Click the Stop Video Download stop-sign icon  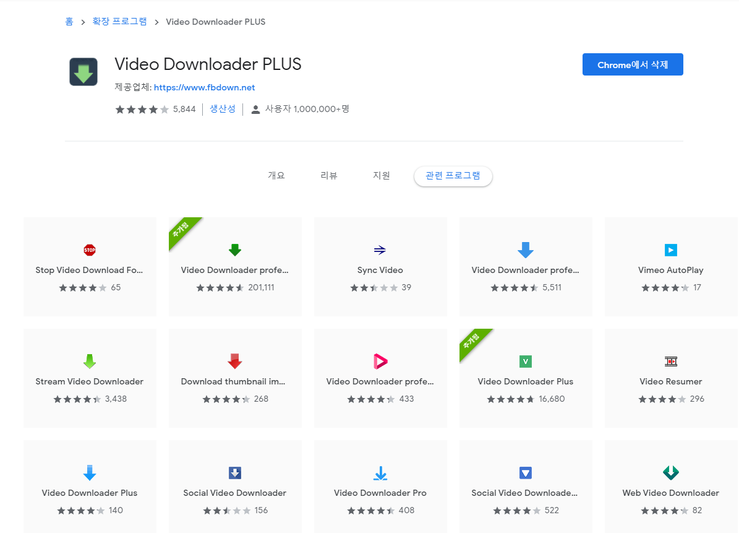[90, 250]
